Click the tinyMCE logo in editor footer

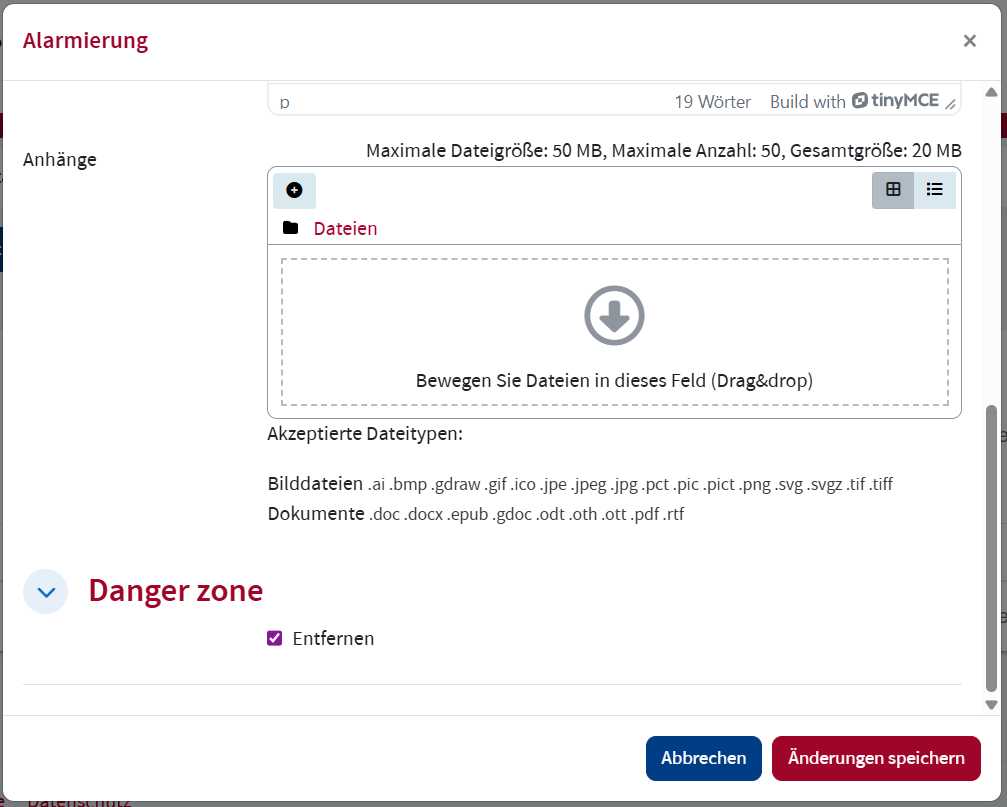(896, 102)
